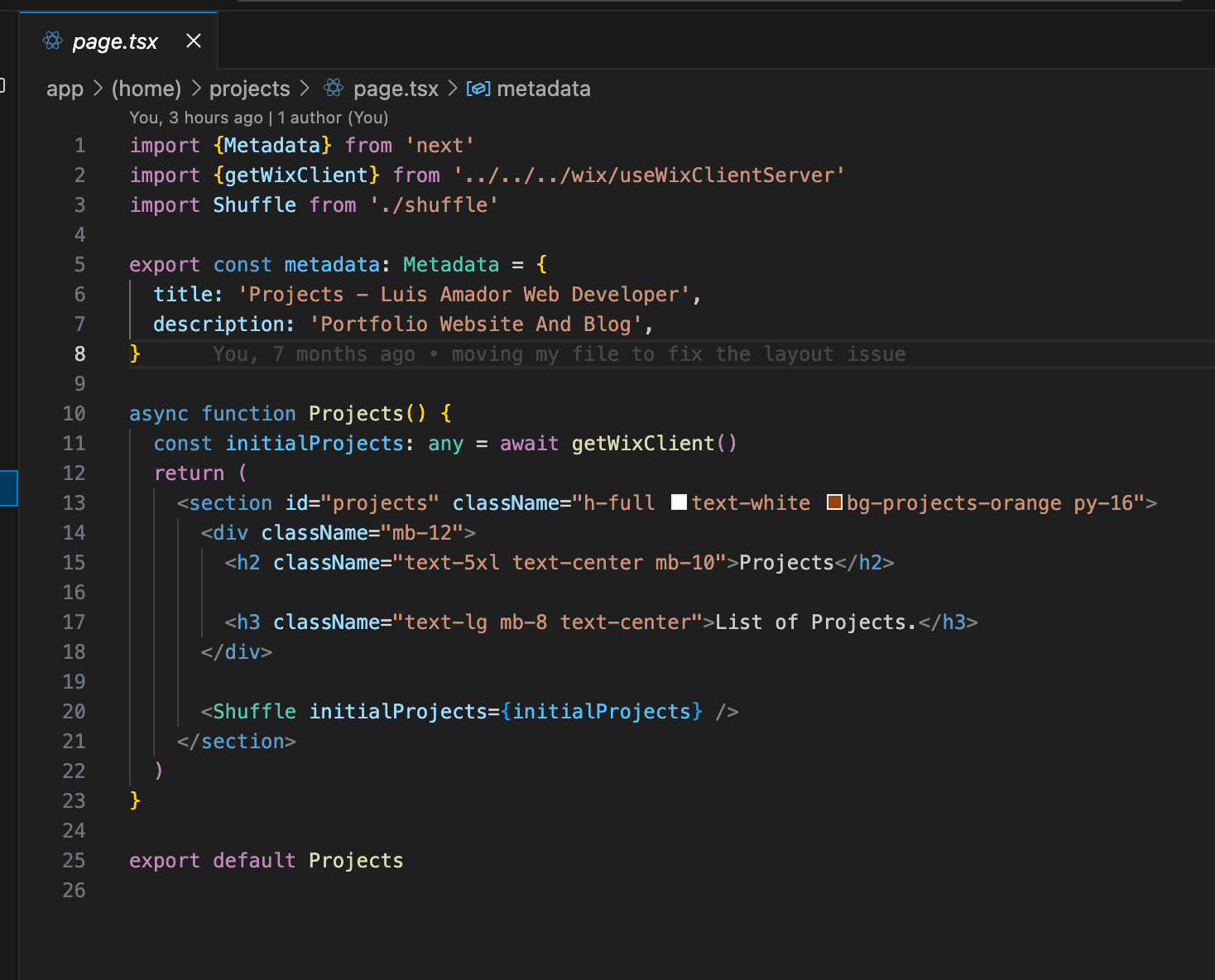Click line number 20 in gutter
The image size is (1215, 980).
click(74, 712)
